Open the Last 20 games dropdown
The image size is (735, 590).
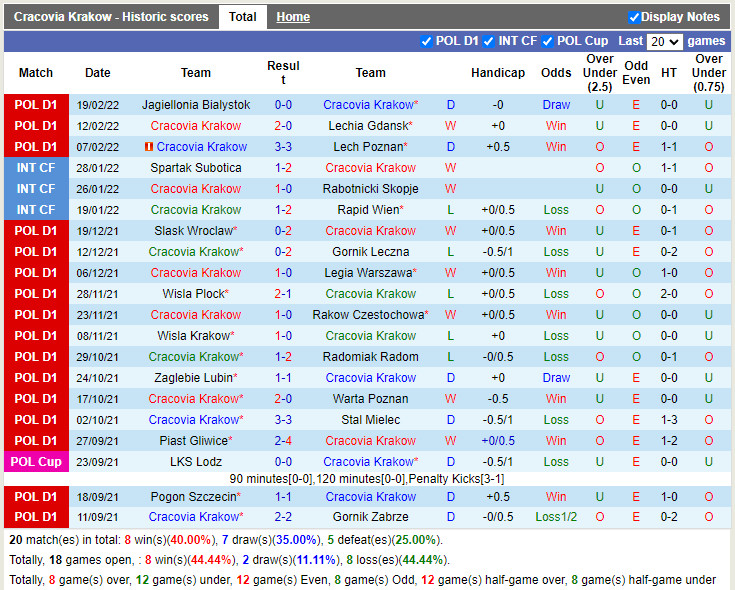tap(664, 42)
